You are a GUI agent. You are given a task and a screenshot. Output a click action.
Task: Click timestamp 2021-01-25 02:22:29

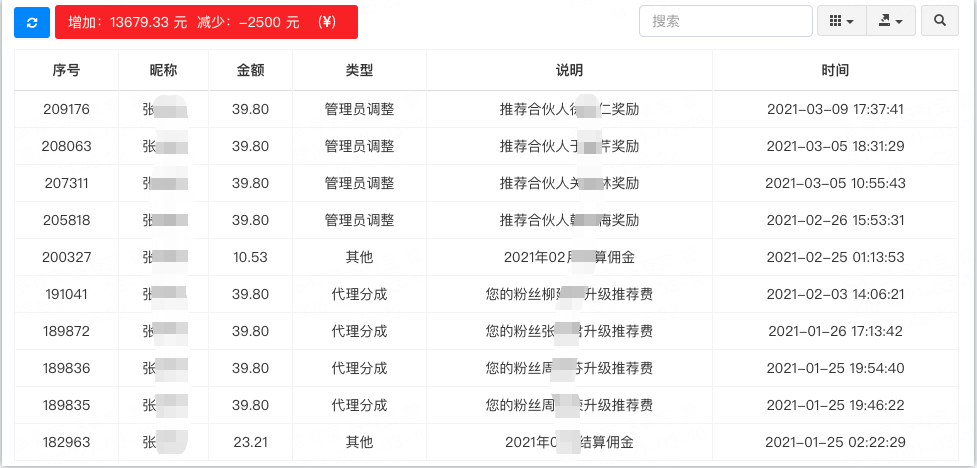coord(835,442)
